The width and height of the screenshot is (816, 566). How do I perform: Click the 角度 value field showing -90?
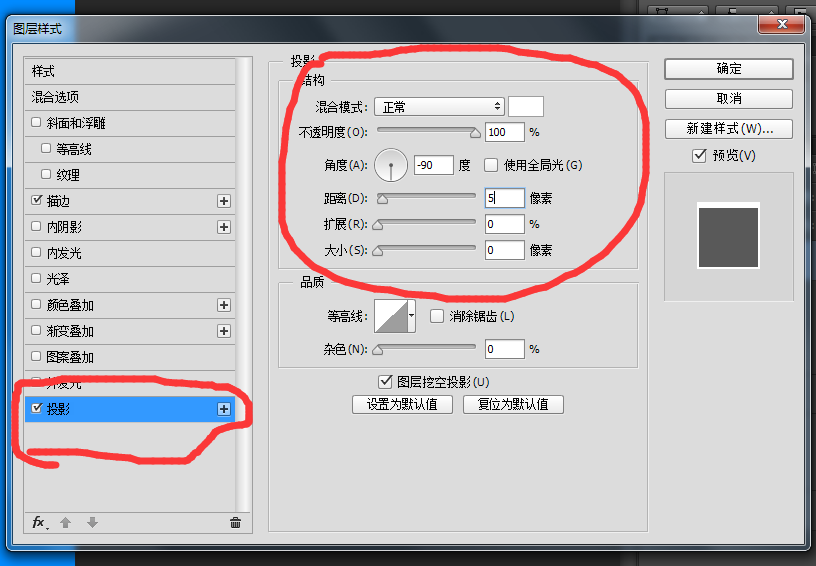(x=434, y=165)
